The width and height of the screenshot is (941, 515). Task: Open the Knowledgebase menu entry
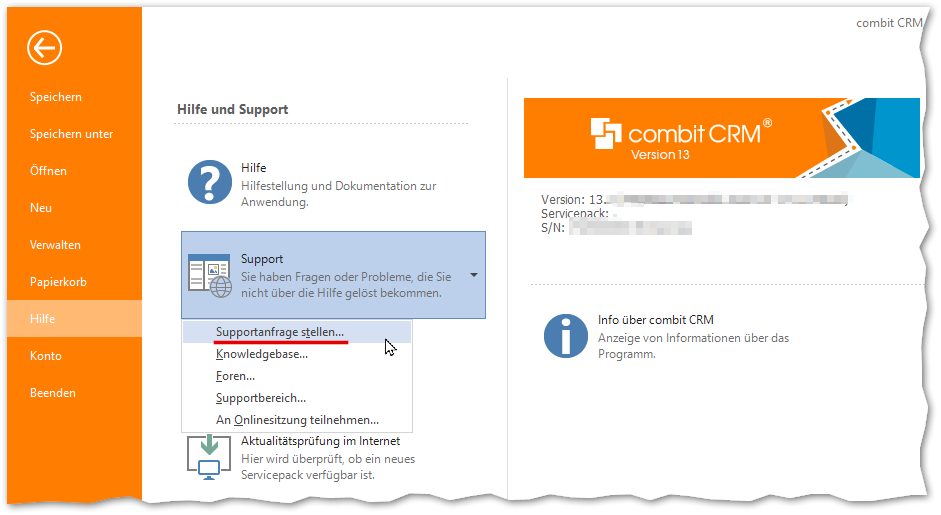click(262, 354)
